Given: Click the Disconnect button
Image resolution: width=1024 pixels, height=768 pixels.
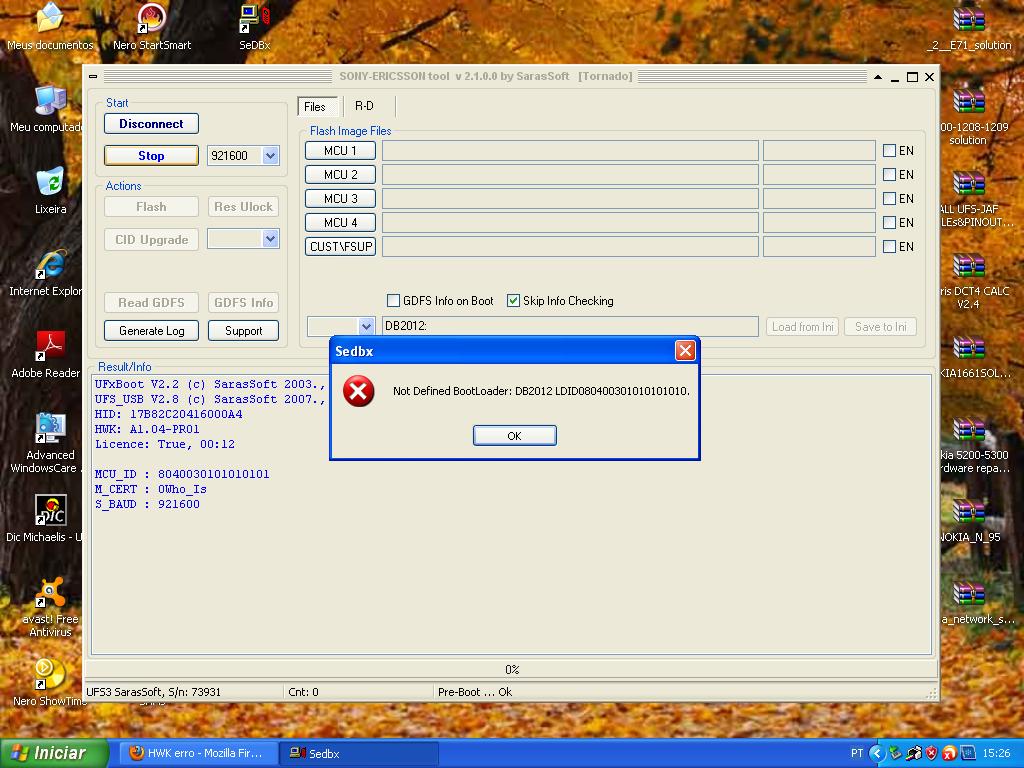Looking at the screenshot, I should 152,123.
